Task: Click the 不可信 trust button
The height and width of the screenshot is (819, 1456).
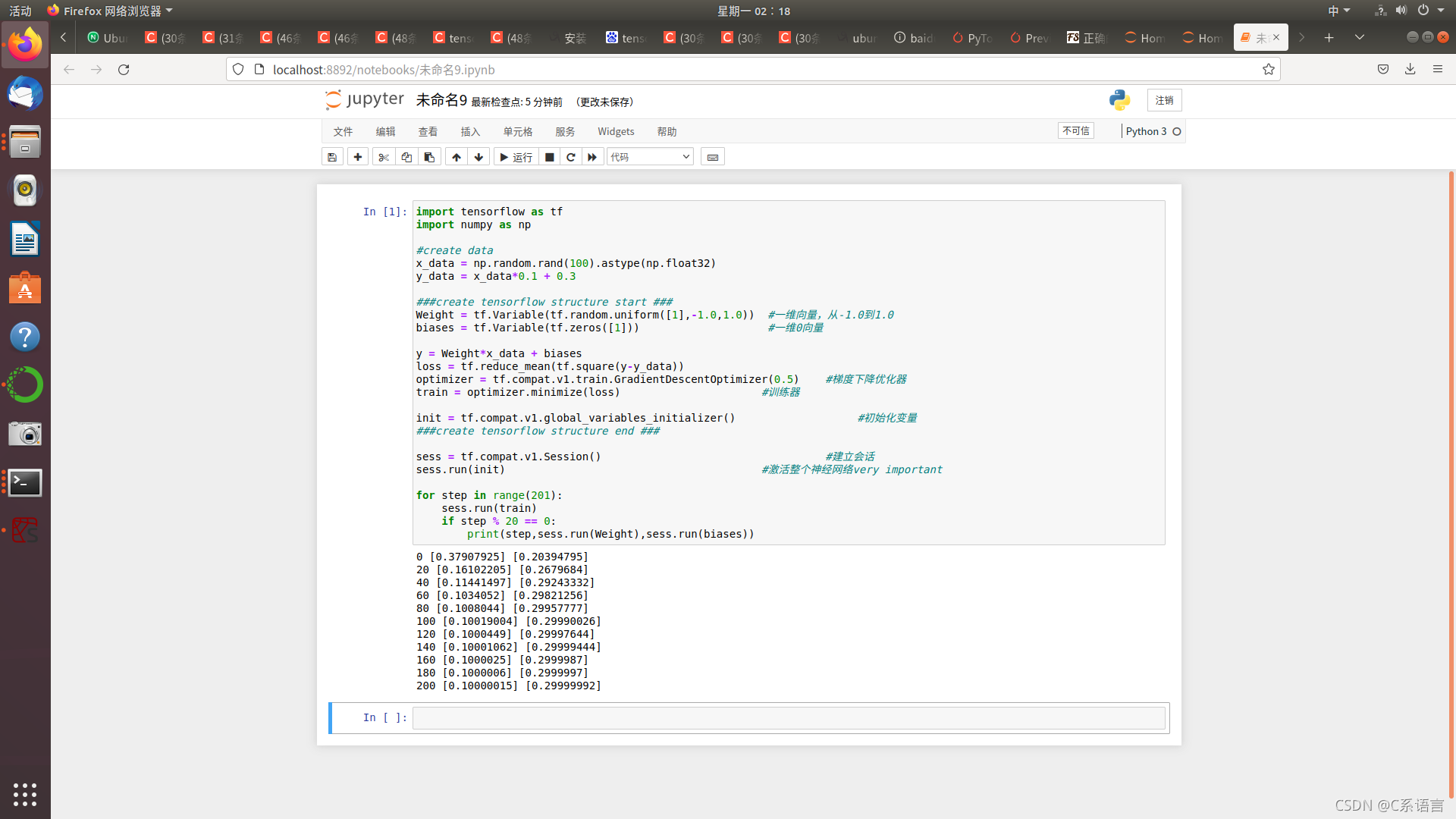Action: pos(1075,130)
